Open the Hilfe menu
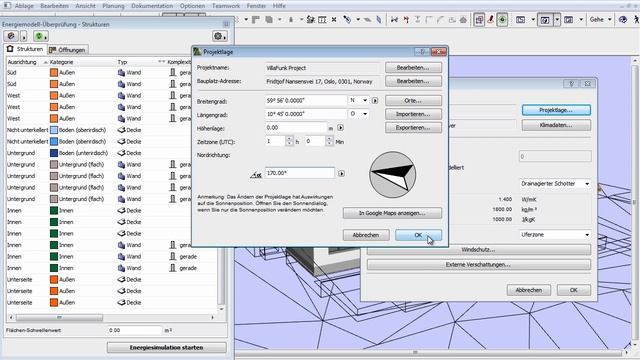Image resolution: width=640 pixels, height=360 pixels. click(279, 6)
